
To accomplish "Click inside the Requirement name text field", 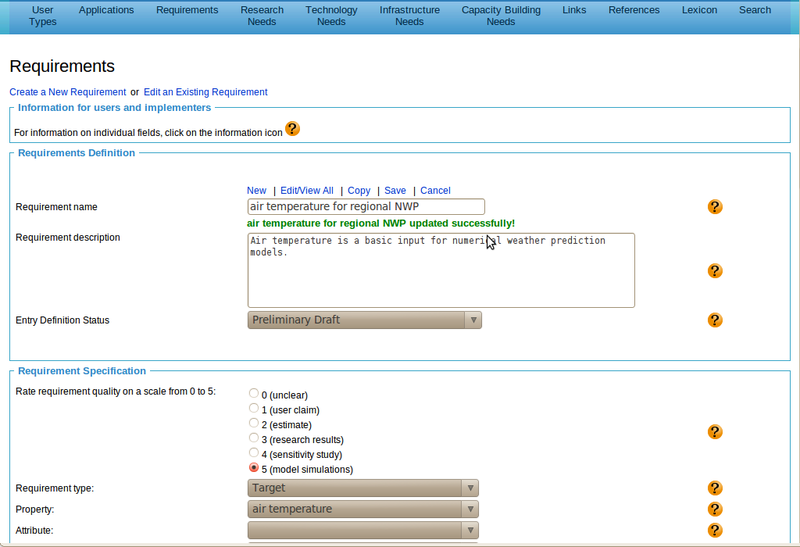I will coord(366,207).
